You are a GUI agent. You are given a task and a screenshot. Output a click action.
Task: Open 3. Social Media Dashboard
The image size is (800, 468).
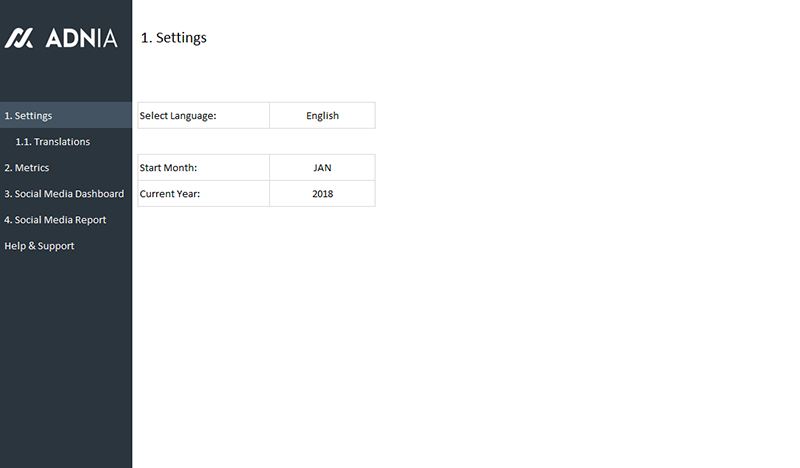click(64, 194)
